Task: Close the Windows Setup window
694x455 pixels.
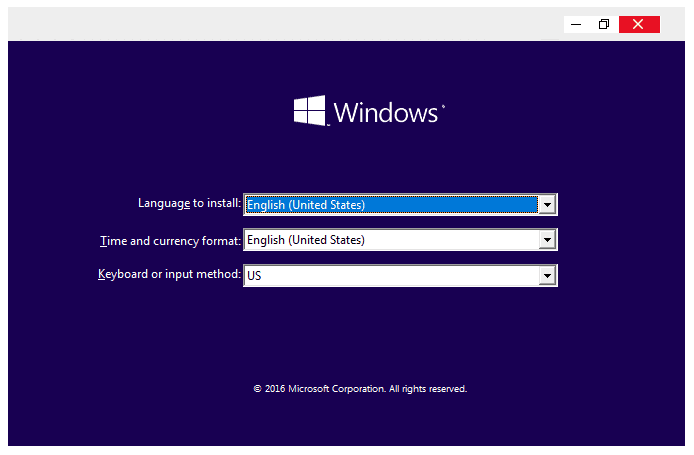Action: pos(639,24)
